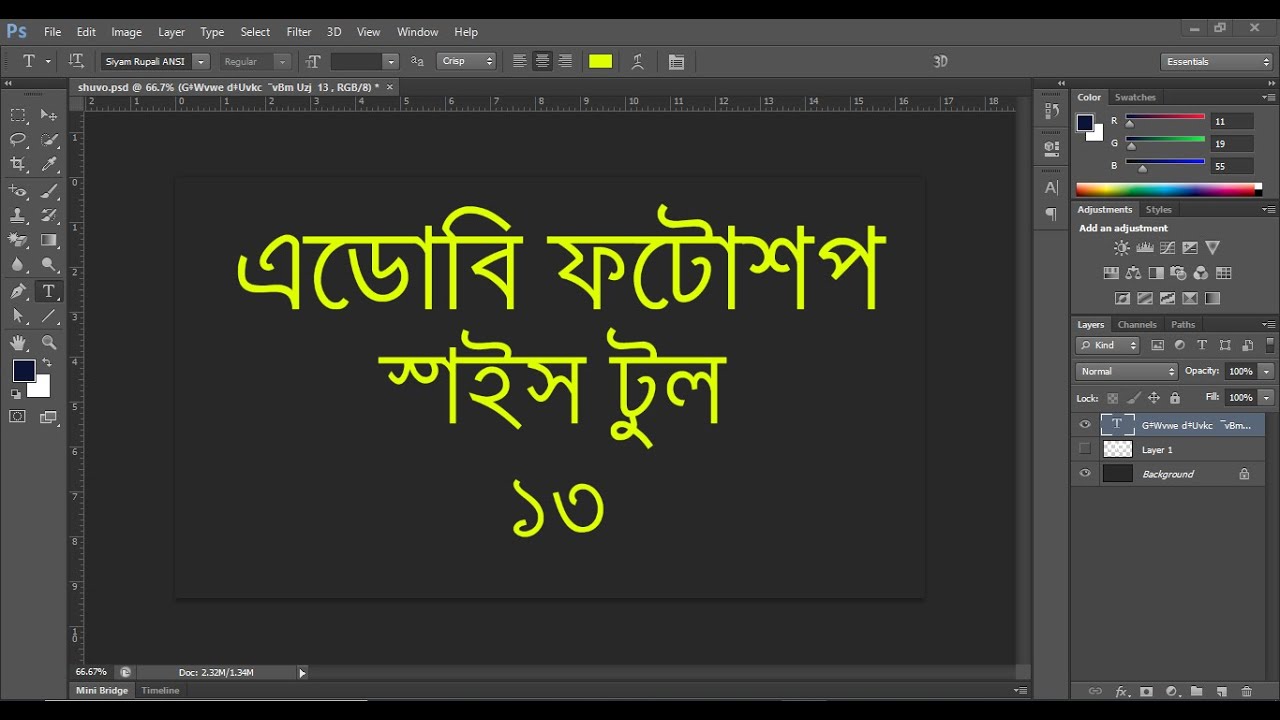Toggle lock position
This screenshot has width=1280, height=720.
click(1153, 398)
